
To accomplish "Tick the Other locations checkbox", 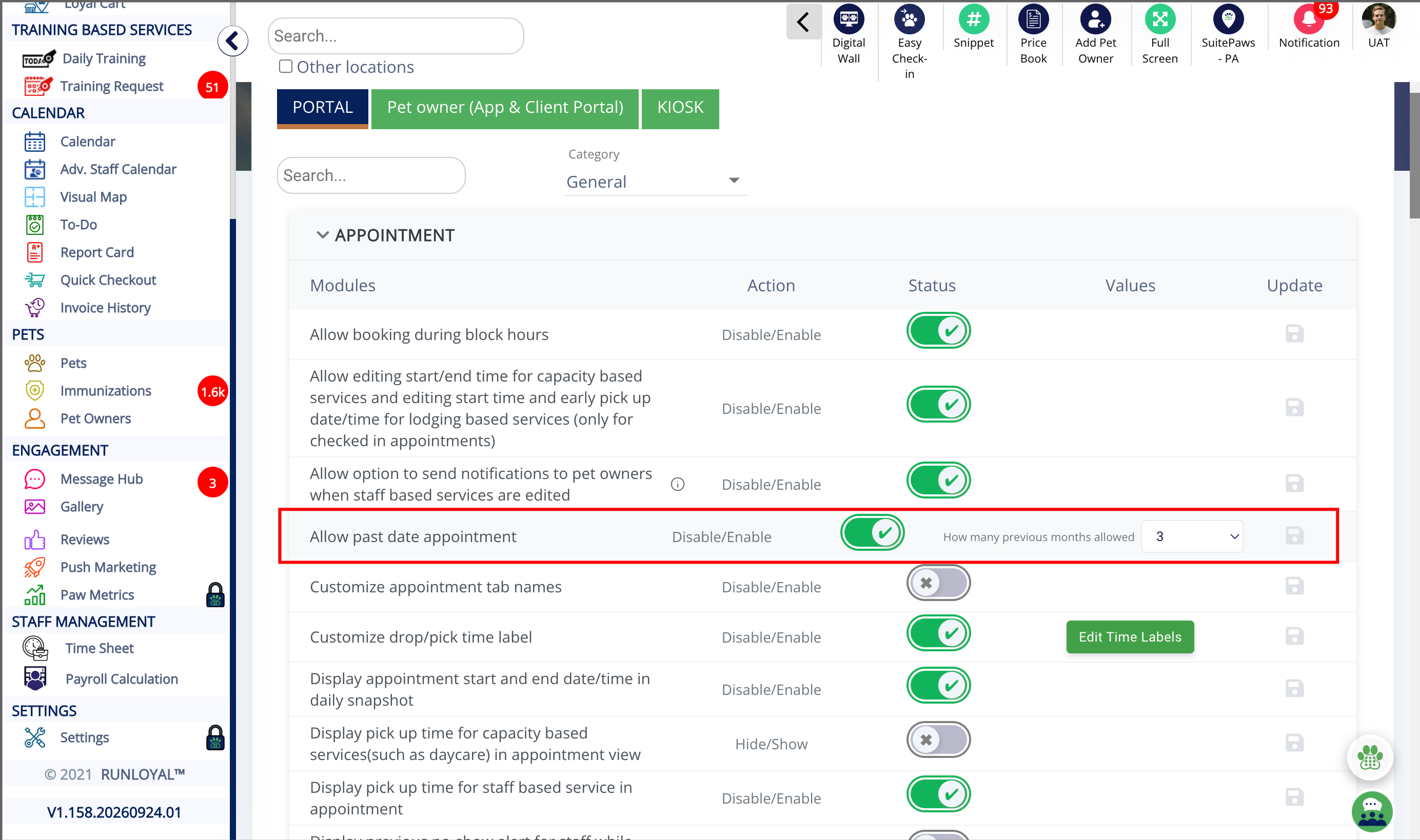I will pyautogui.click(x=286, y=67).
